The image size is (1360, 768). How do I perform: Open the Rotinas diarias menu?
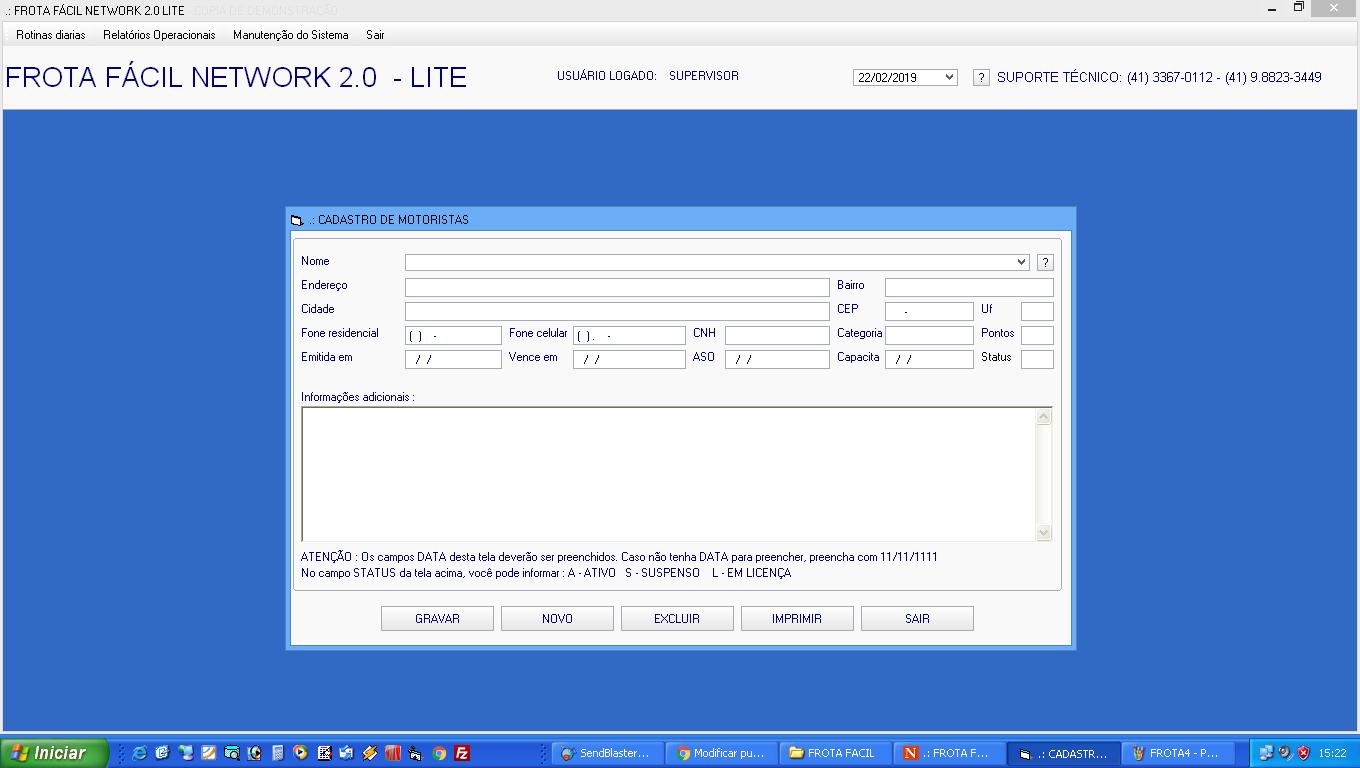tap(49, 33)
